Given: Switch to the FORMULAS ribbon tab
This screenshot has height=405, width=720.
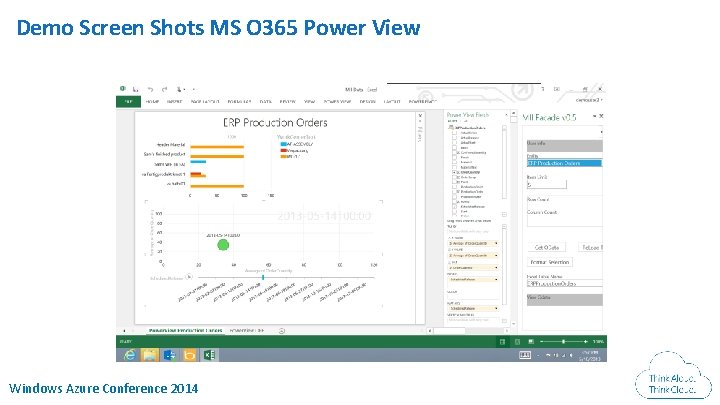Looking at the screenshot, I should 239,101.
